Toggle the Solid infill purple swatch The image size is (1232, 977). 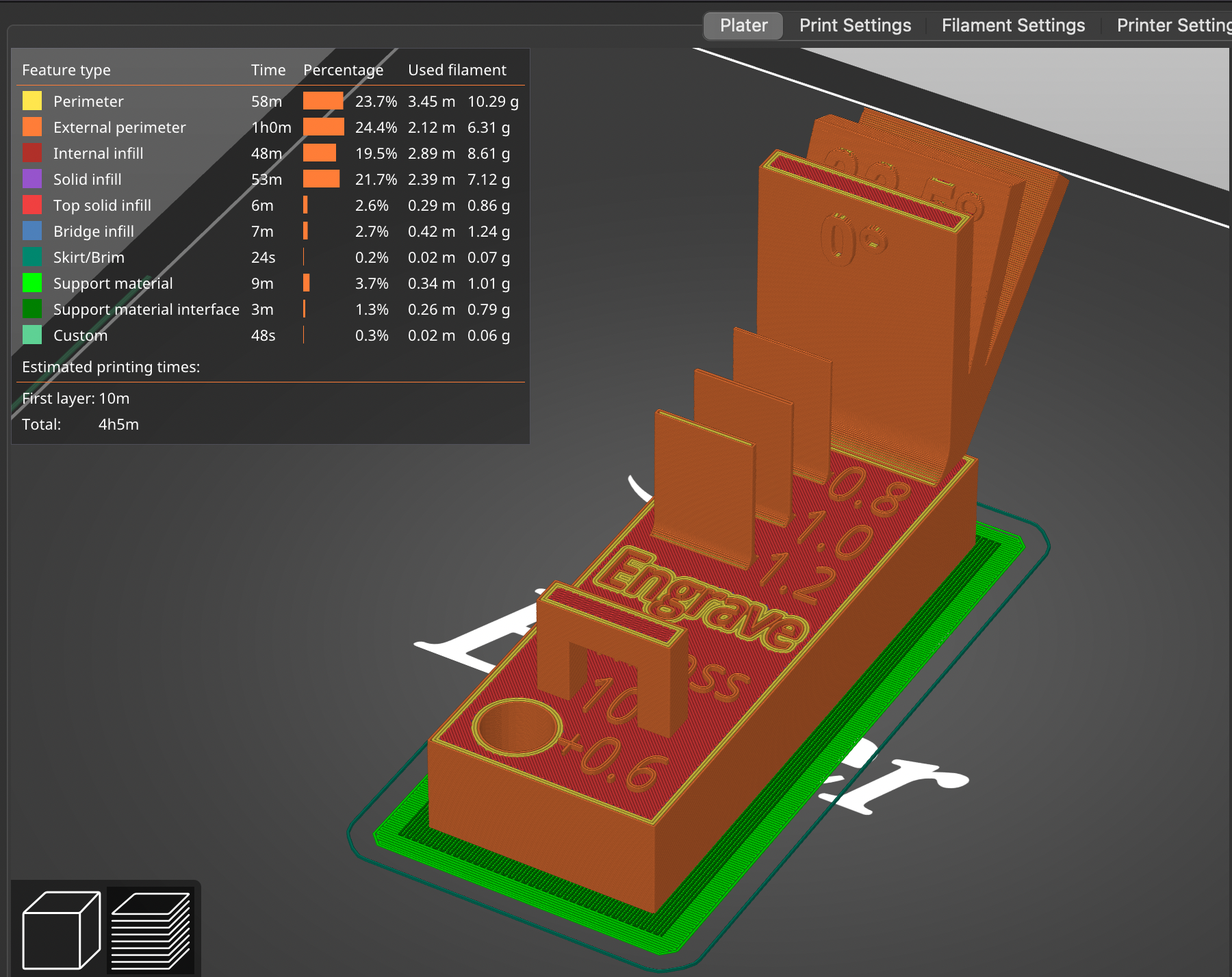[32, 179]
